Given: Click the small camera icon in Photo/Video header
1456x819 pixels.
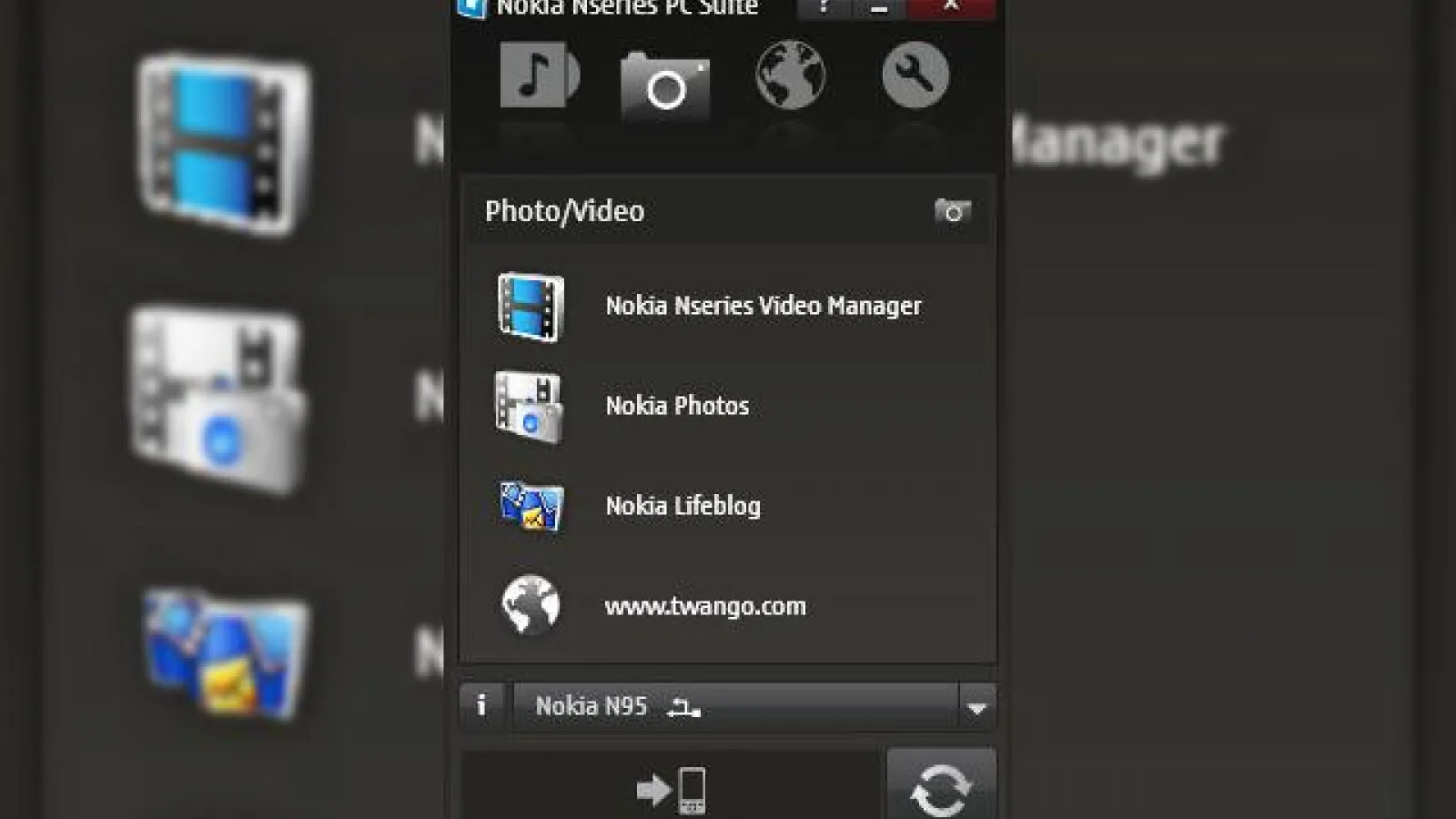Looking at the screenshot, I should (x=953, y=211).
